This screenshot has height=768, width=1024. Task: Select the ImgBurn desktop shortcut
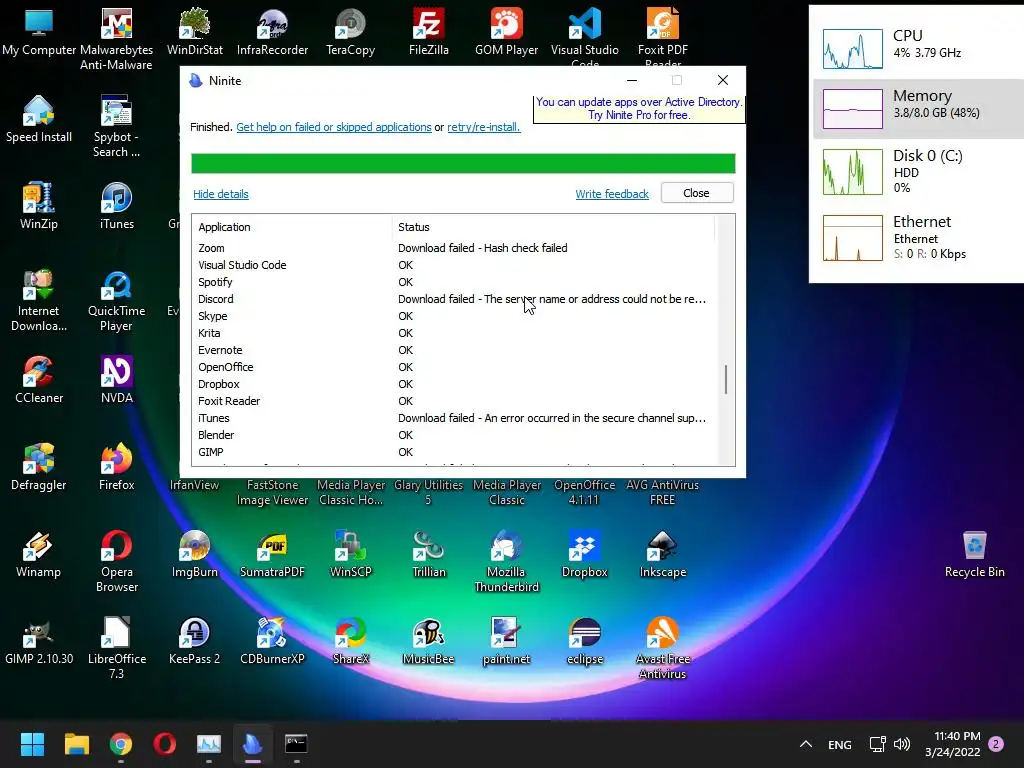pos(195,554)
